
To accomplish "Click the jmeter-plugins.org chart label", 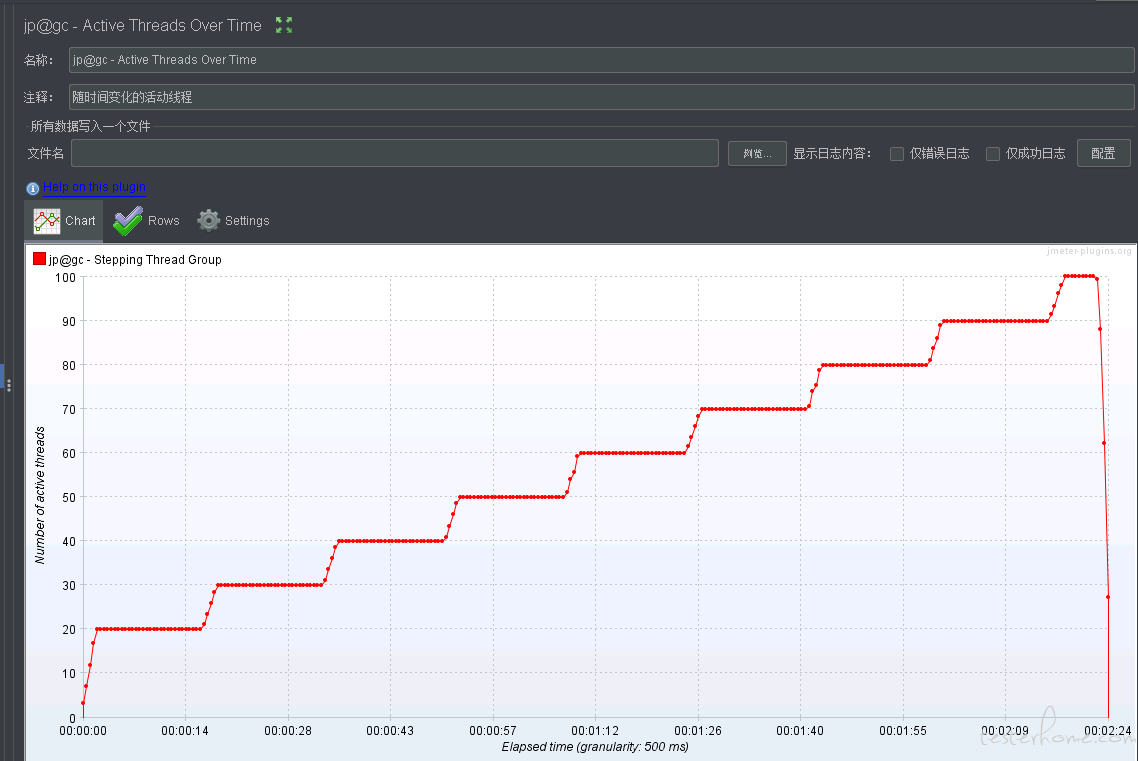I will click(x=1089, y=251).
